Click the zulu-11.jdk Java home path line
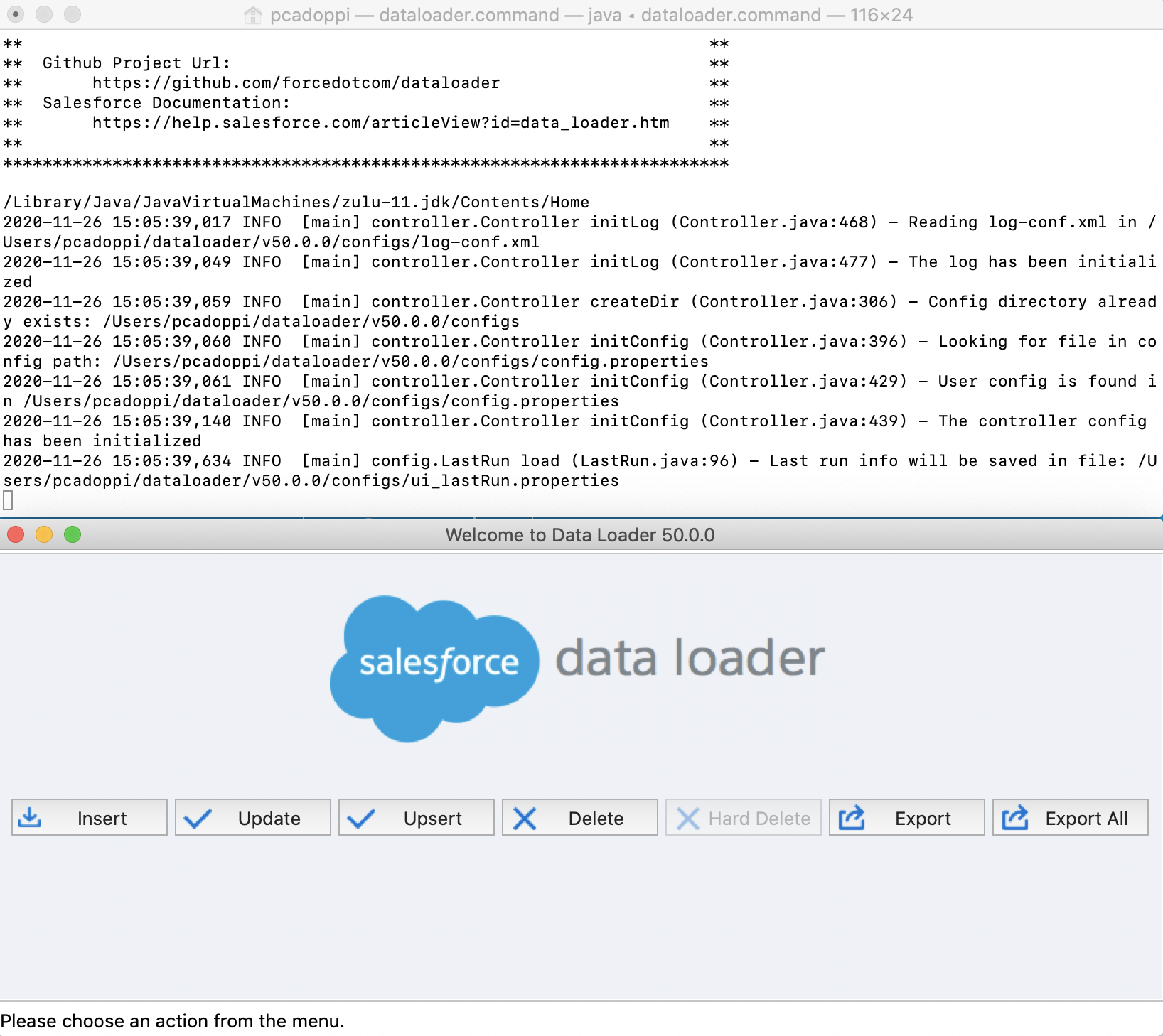The width and height of the screenshot is (1163, 1036). click(x=296, y=203)
